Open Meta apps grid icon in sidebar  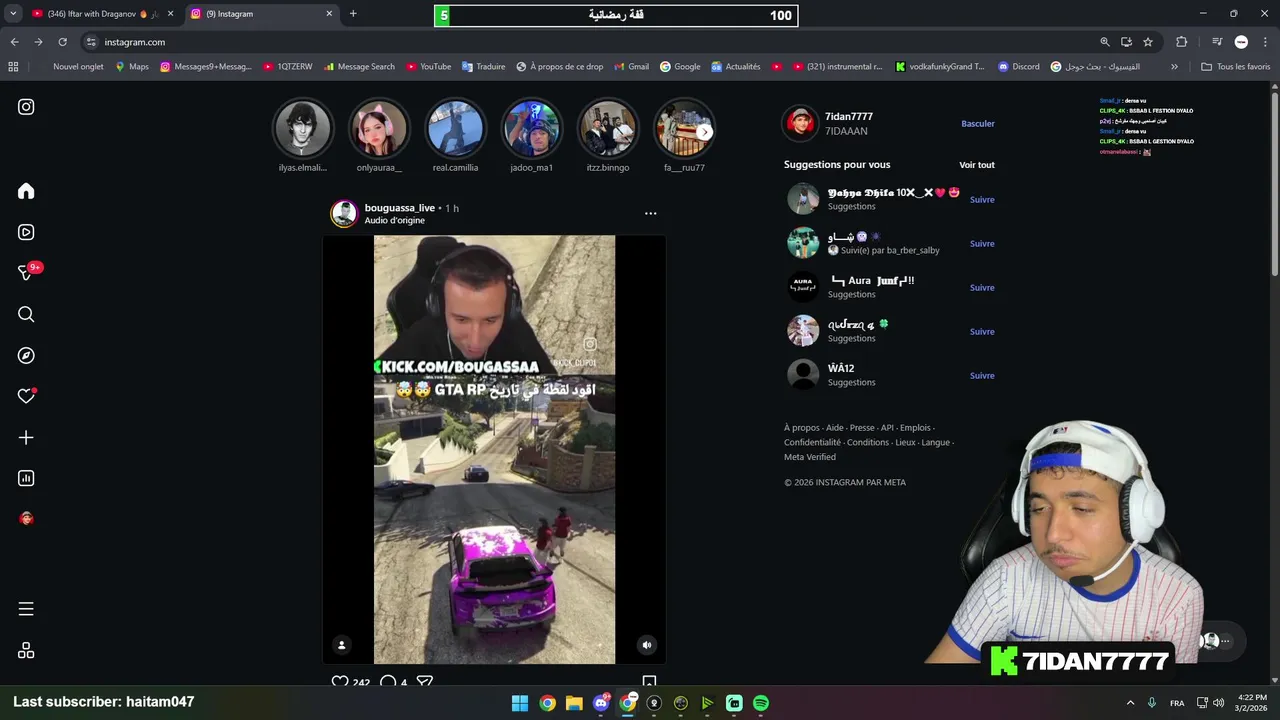pyautogui.click(x=26, y=650)
